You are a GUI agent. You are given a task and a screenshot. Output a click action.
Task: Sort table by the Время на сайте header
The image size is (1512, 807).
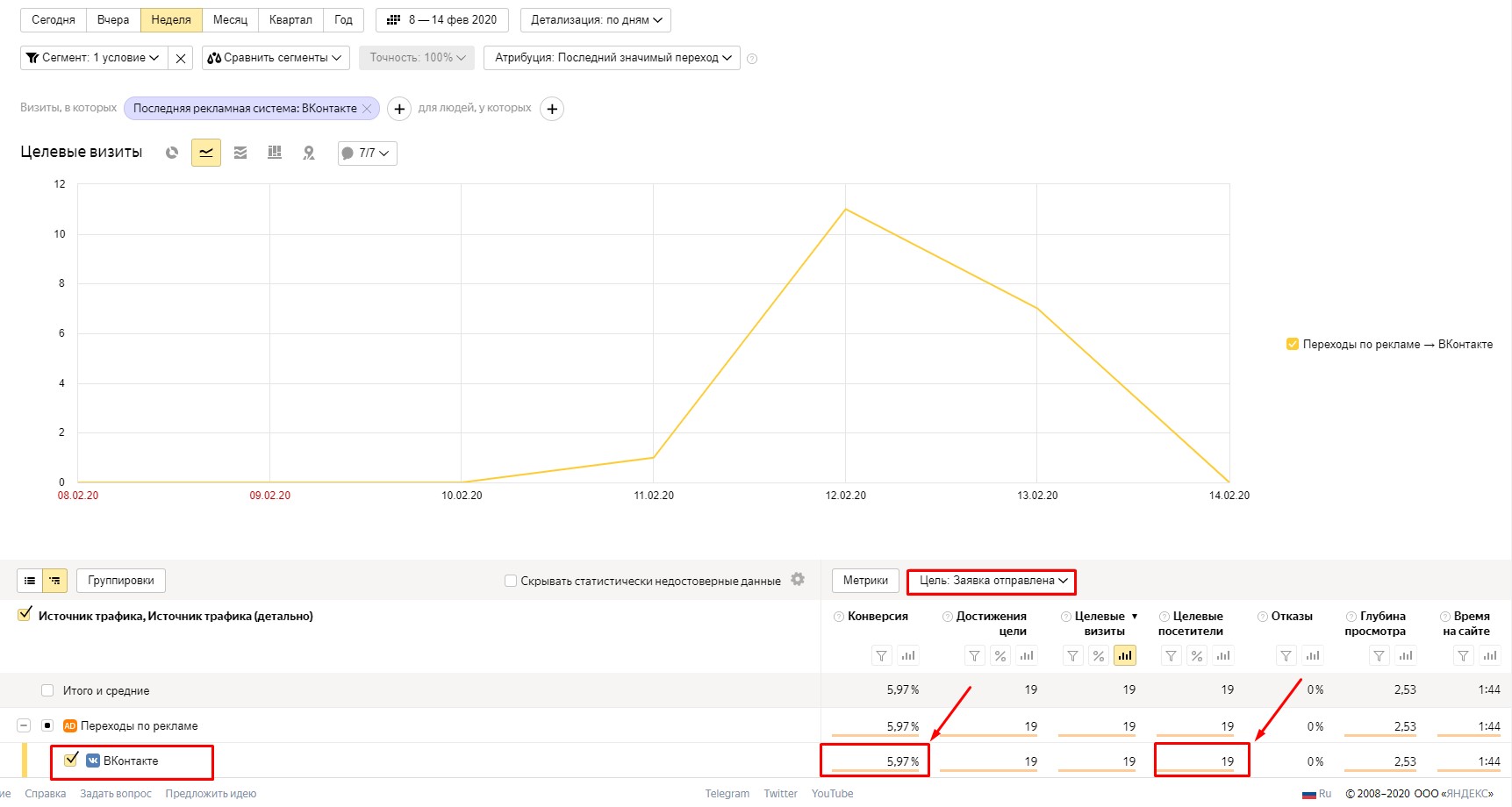coord(1466,624)
